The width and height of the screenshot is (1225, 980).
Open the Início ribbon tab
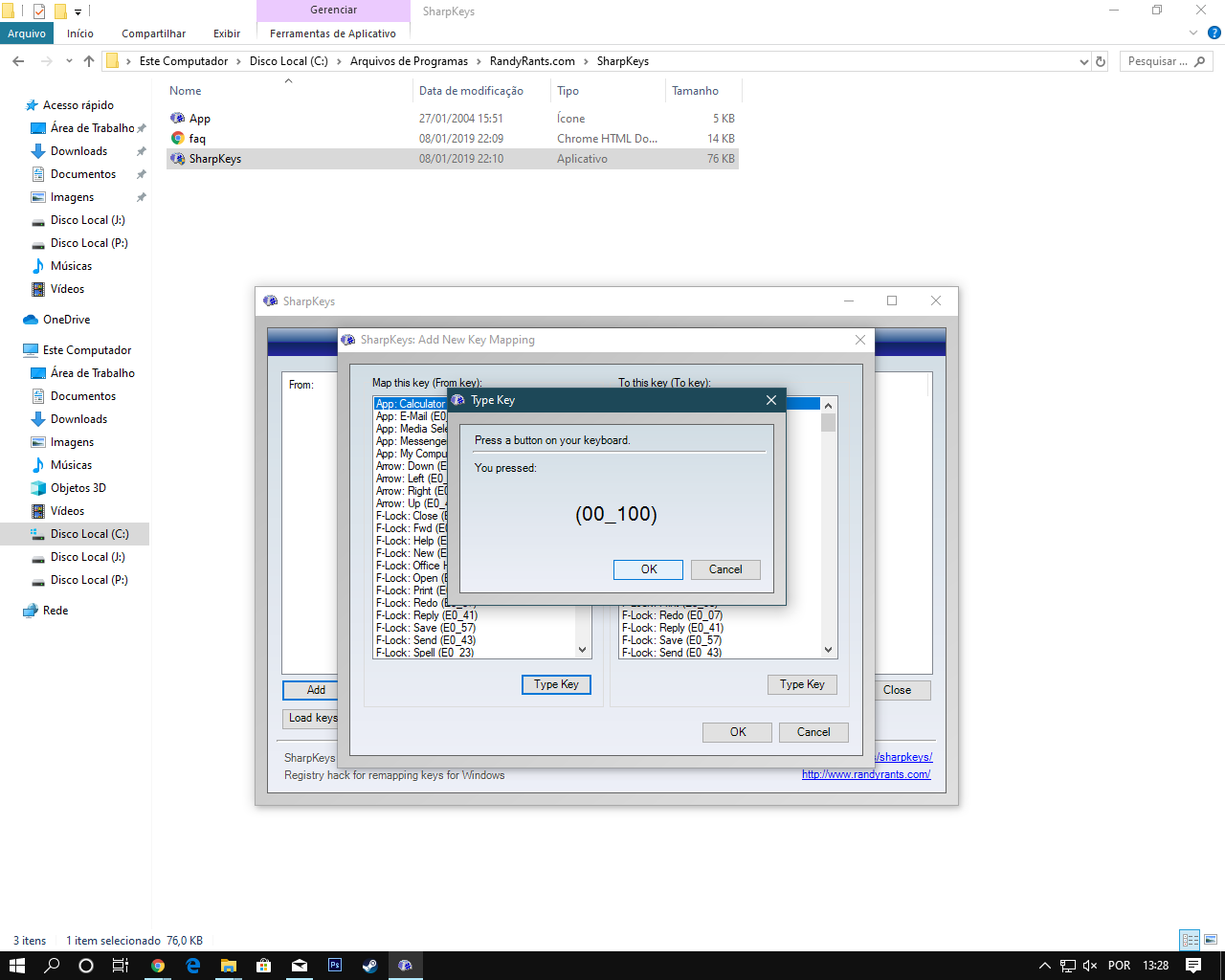80,33
